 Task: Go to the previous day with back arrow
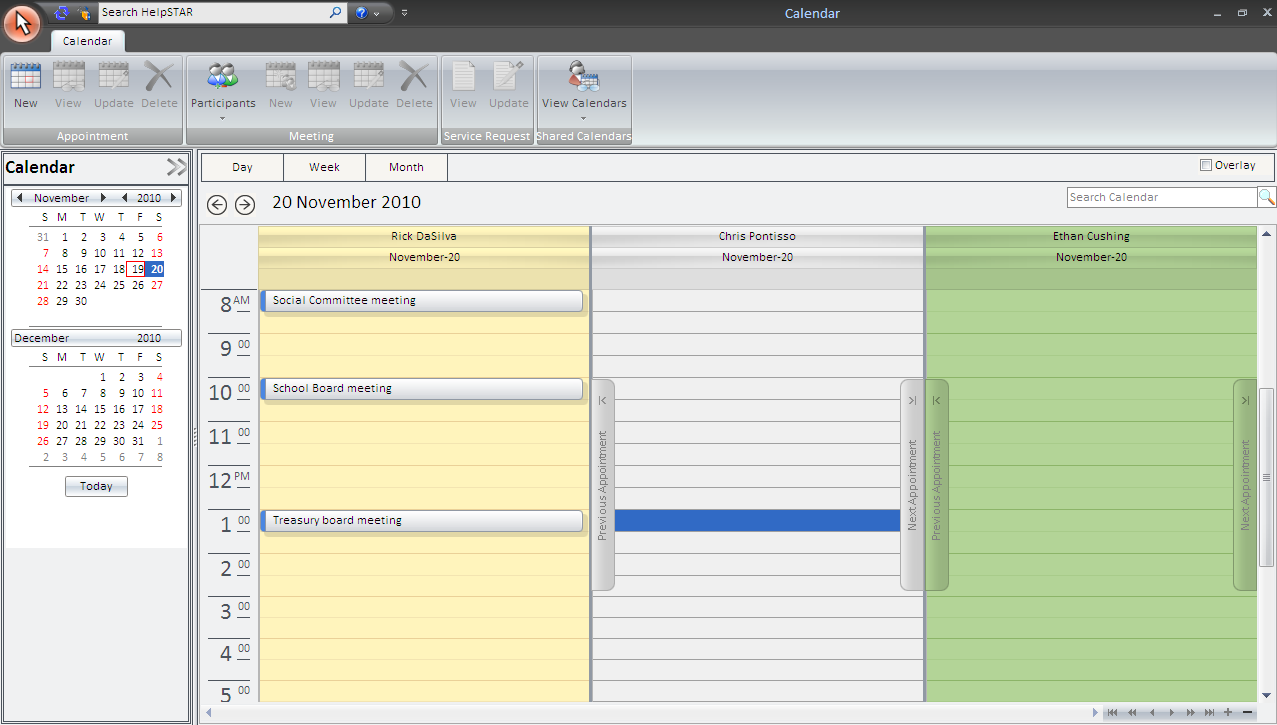click(x=216, y=204)
